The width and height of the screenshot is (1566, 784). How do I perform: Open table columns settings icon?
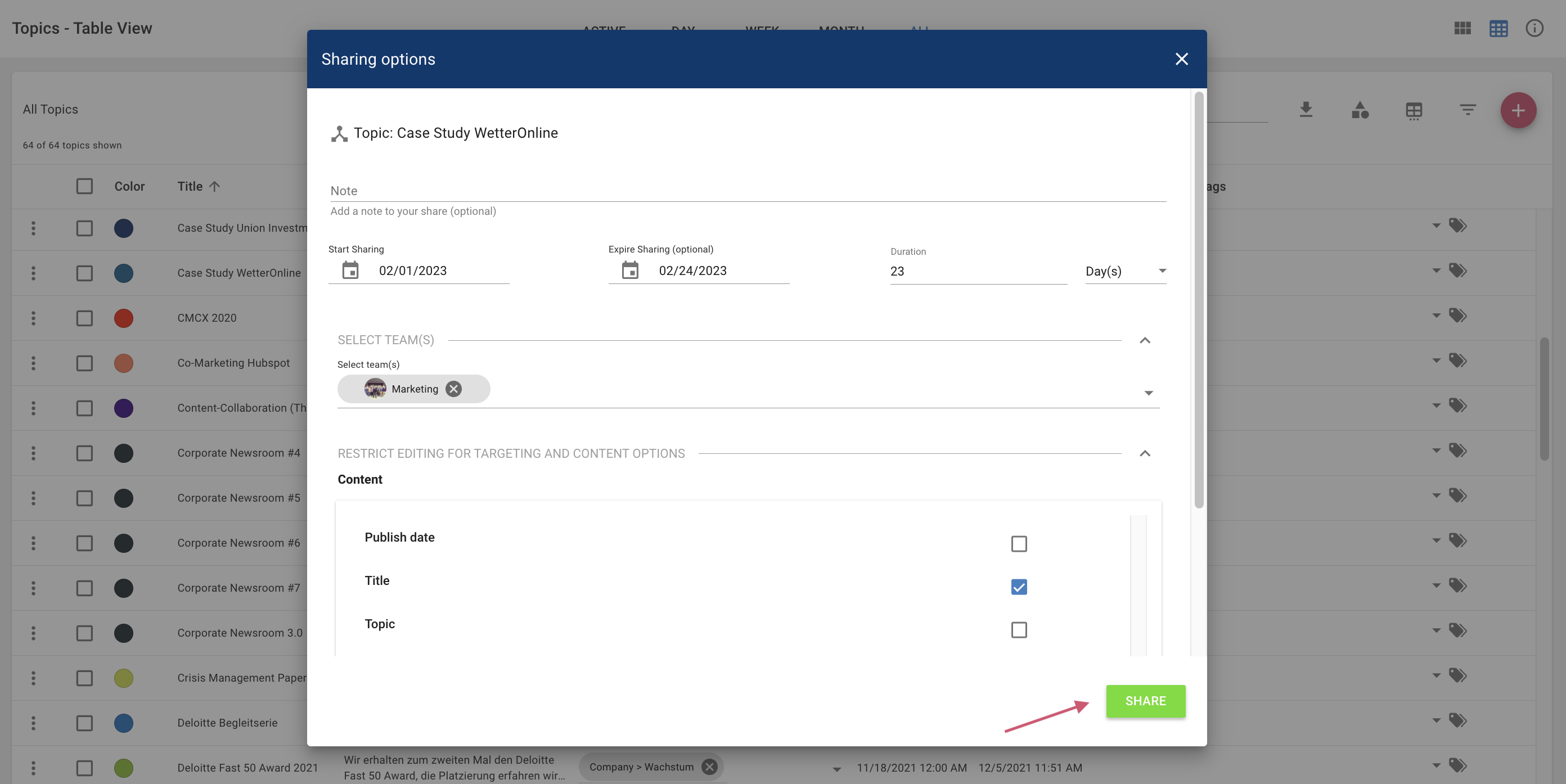coord(1414,111)
